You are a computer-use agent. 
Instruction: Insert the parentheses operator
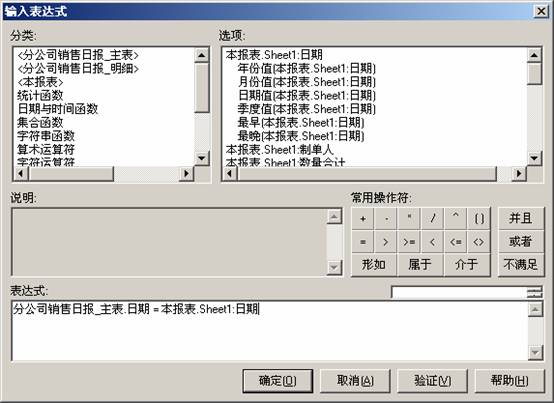[x=479, y=219]
